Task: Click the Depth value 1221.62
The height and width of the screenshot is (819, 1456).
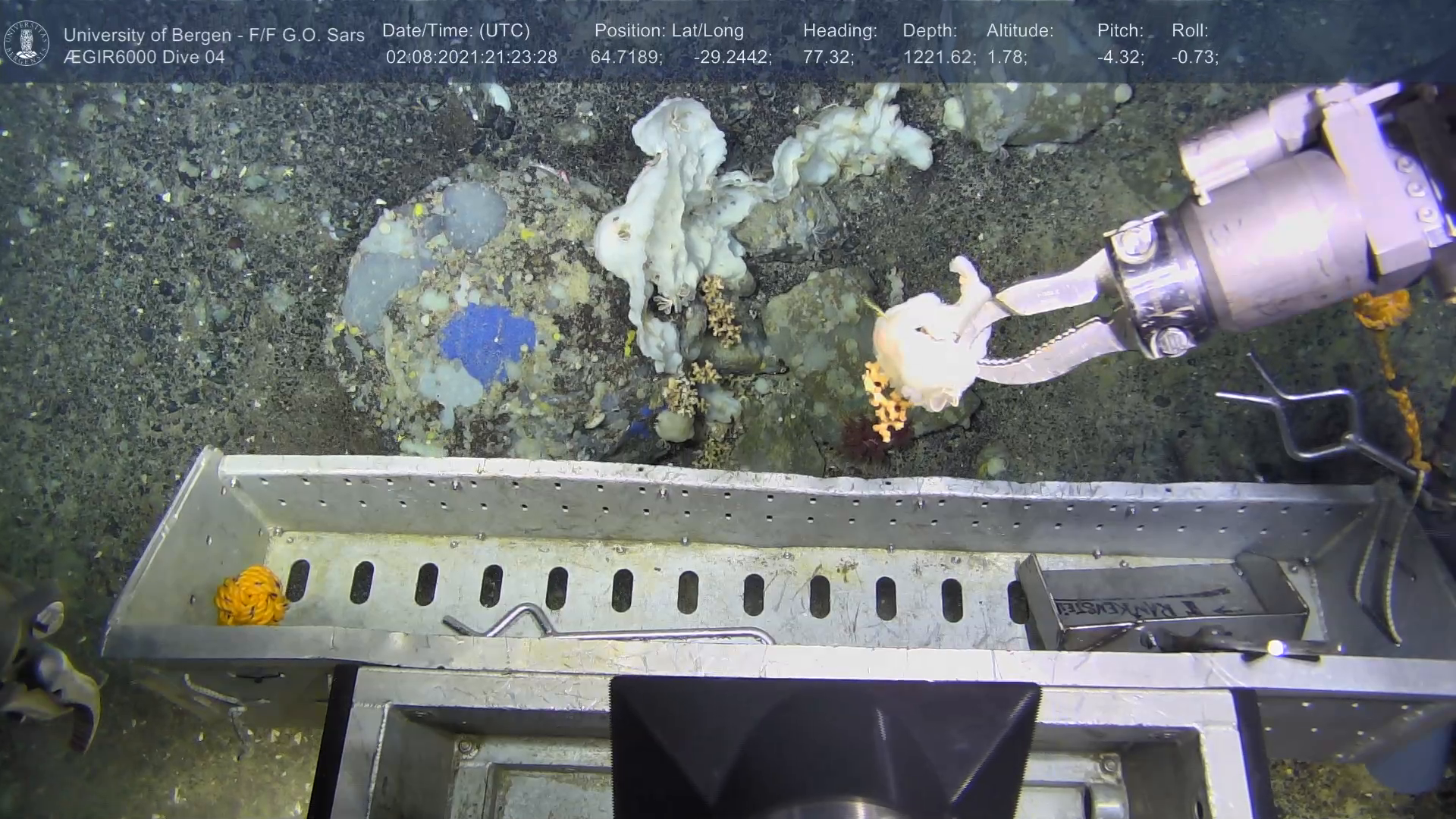Action: pos(939,58)
